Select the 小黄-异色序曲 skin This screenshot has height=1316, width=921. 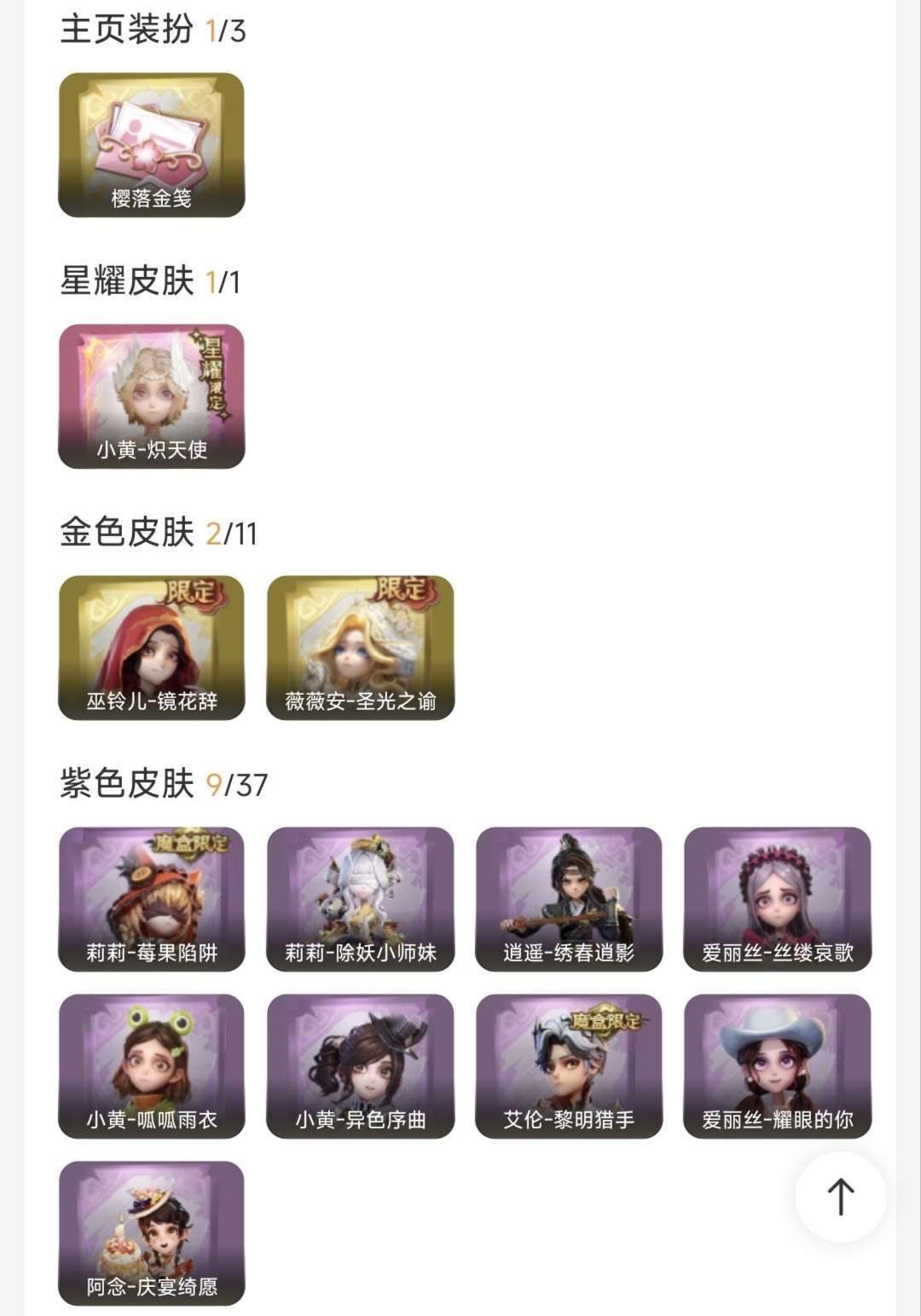pyautogui.click(x=360, y=1066)
